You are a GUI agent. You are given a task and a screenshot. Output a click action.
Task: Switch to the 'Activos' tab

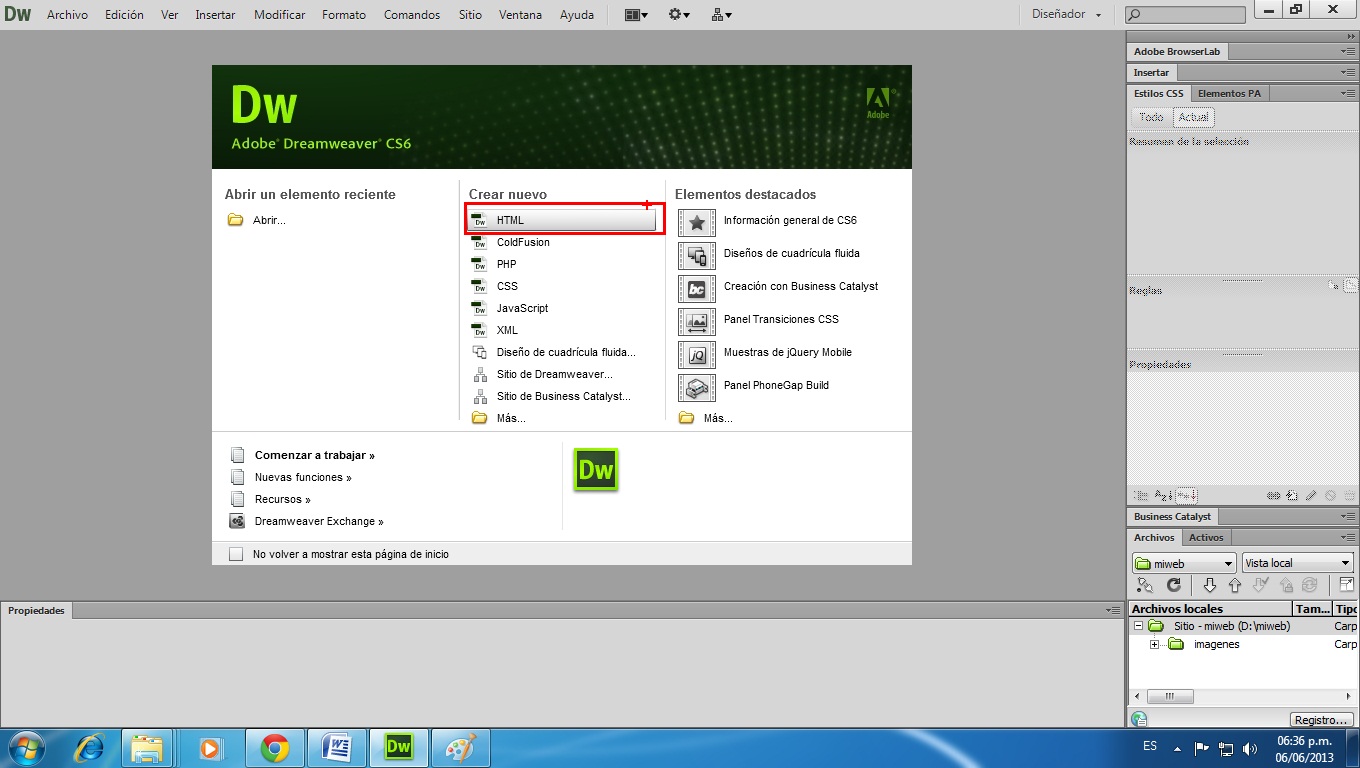(1207, 537)
